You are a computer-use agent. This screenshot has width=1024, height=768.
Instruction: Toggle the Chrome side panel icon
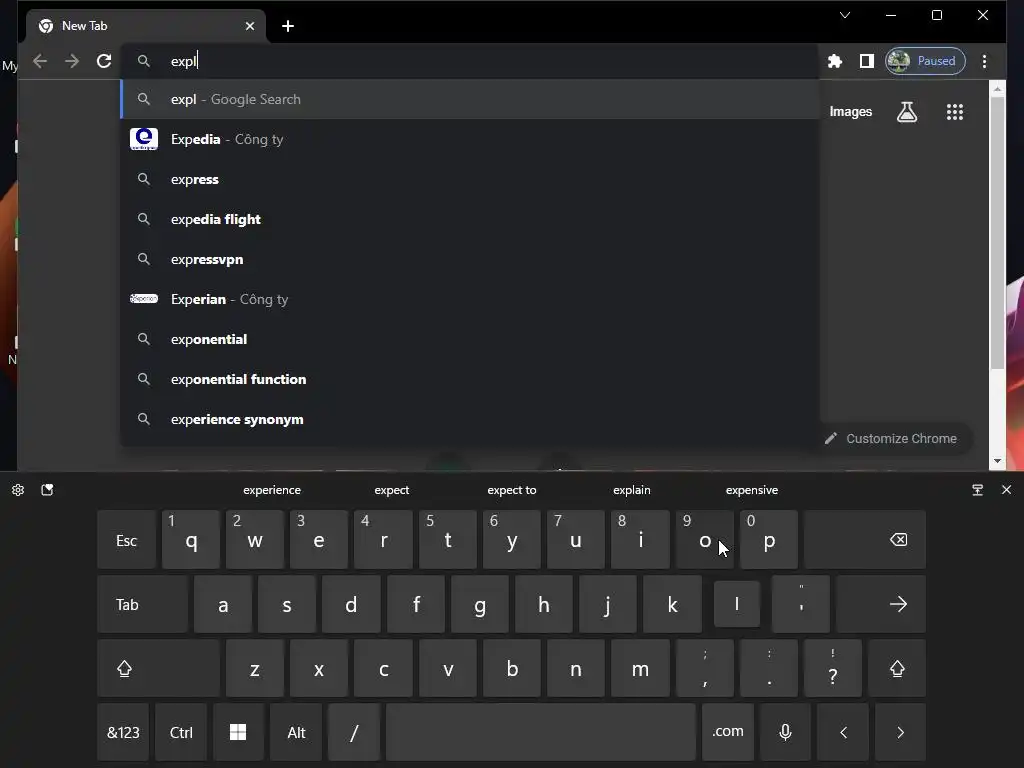[x=867, y=61]
